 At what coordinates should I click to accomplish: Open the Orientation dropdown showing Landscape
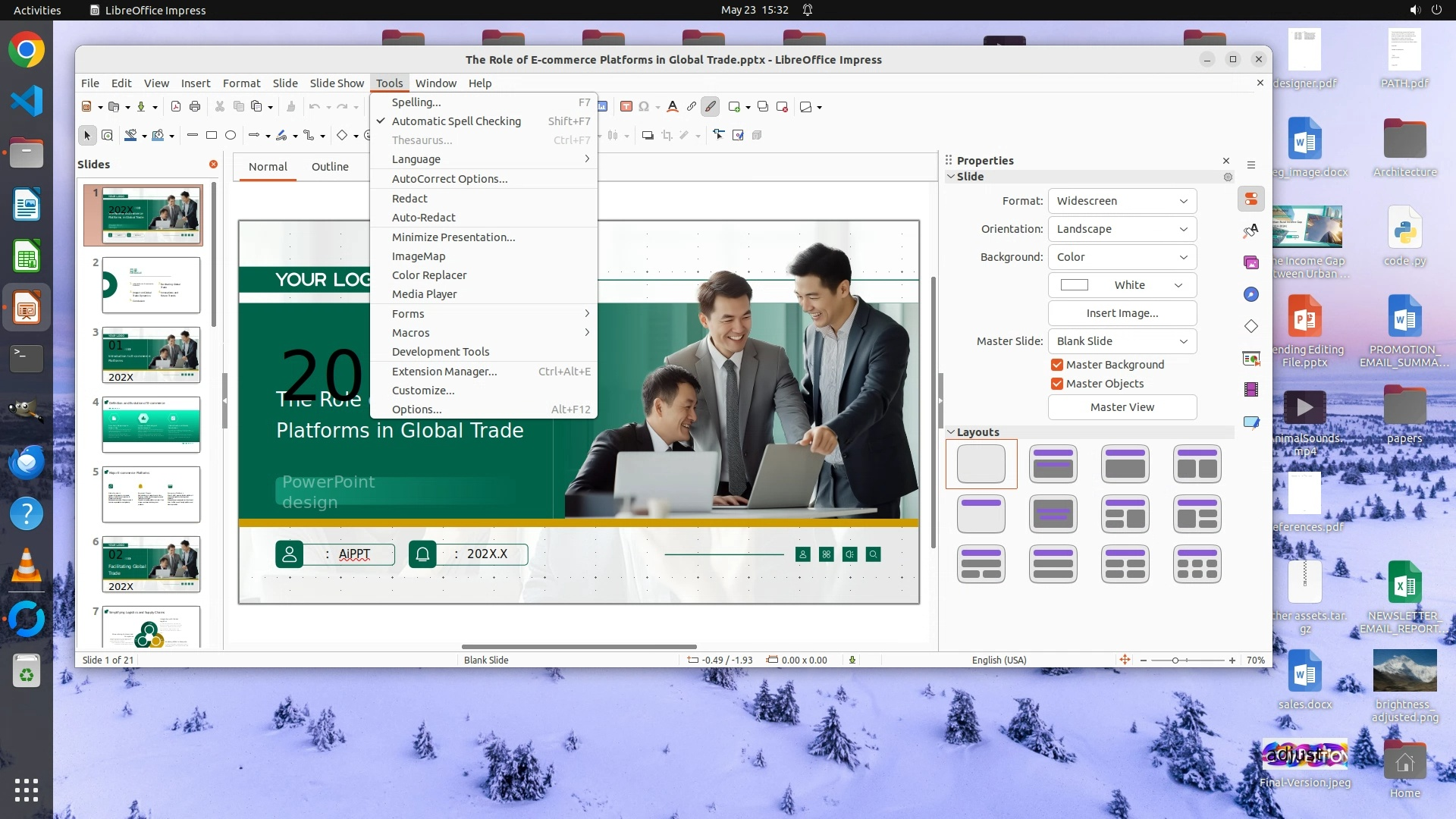click(1122, 229)
